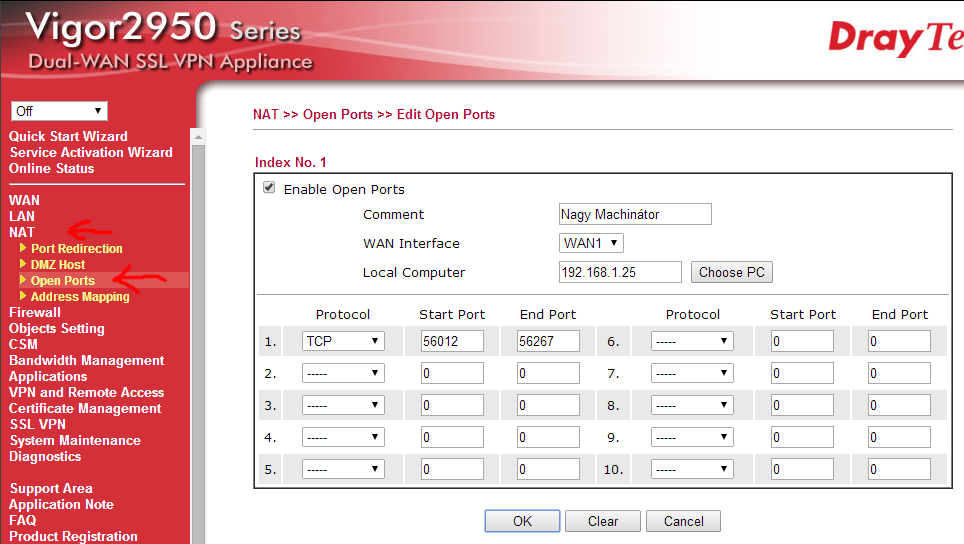Go to Online Status page
This screenshot has height=544, width=964.
point(52,168)
